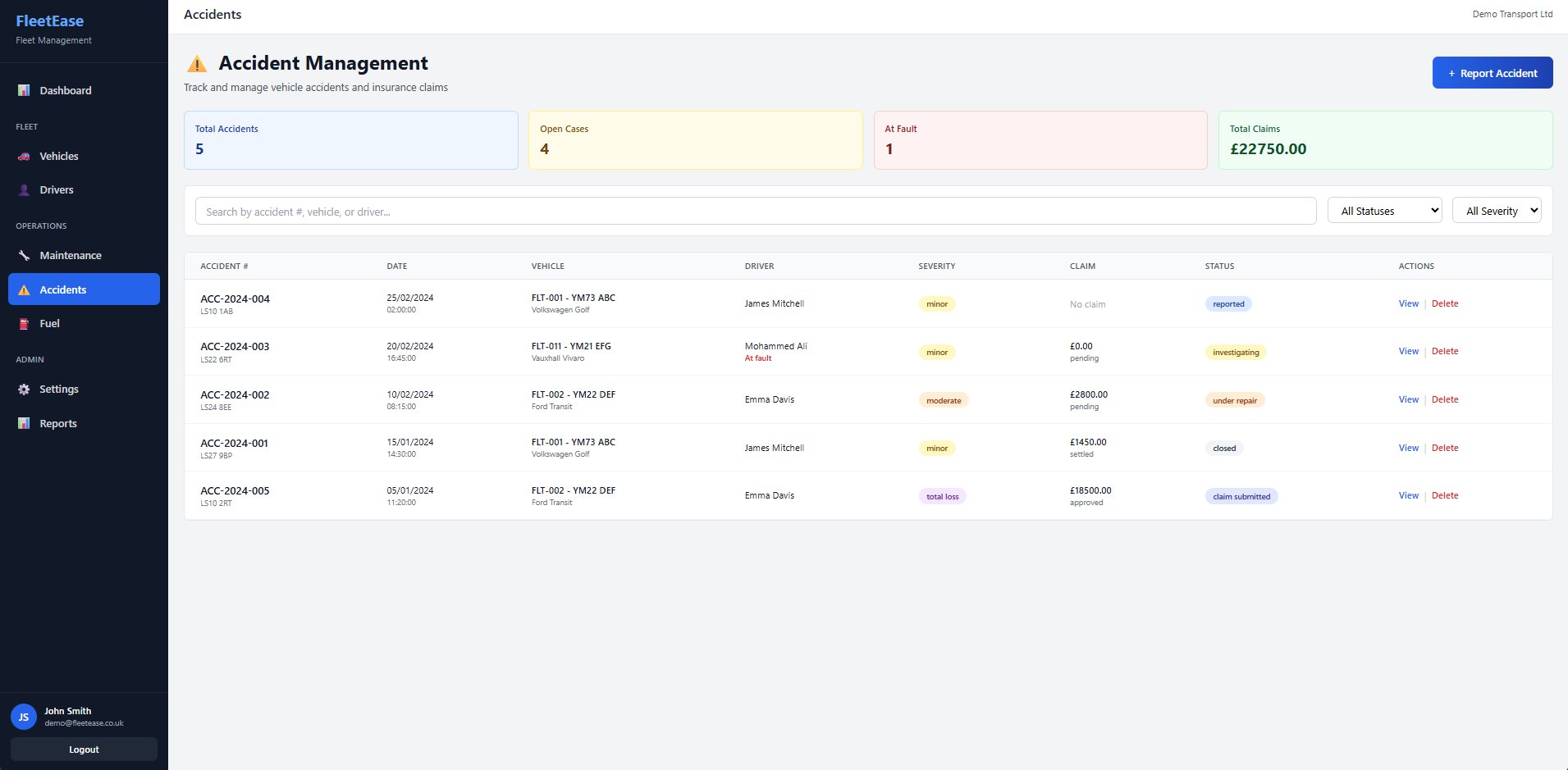Screen dimensions: 1568x770
Task: View details of accident ACC-2024-003
Action: (1408, 351)
